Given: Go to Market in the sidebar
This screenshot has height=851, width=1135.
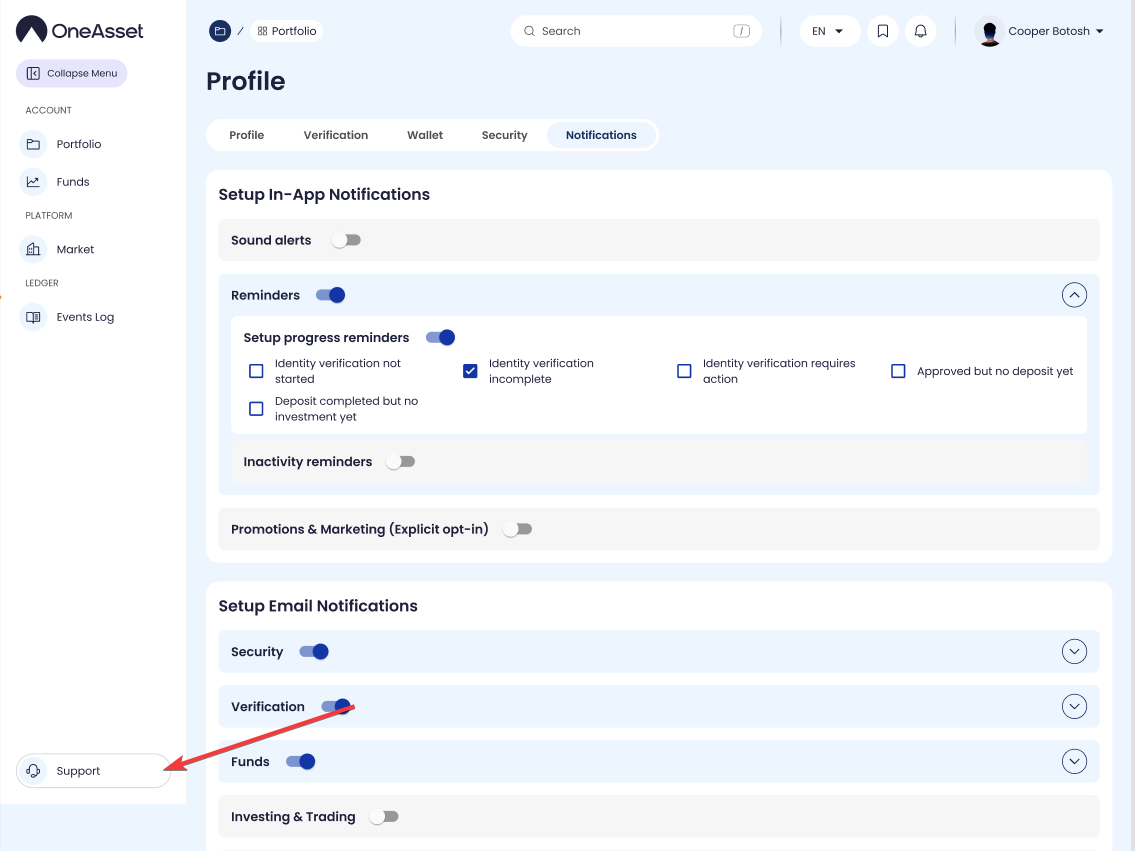Looking at the screenshot, I should coord(75,249).
